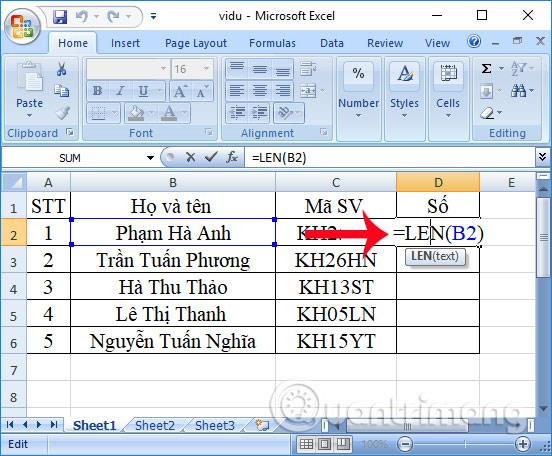Open the Data ribbon tab
The width and height of the screenshot is (552, 456).
(332, 43)
